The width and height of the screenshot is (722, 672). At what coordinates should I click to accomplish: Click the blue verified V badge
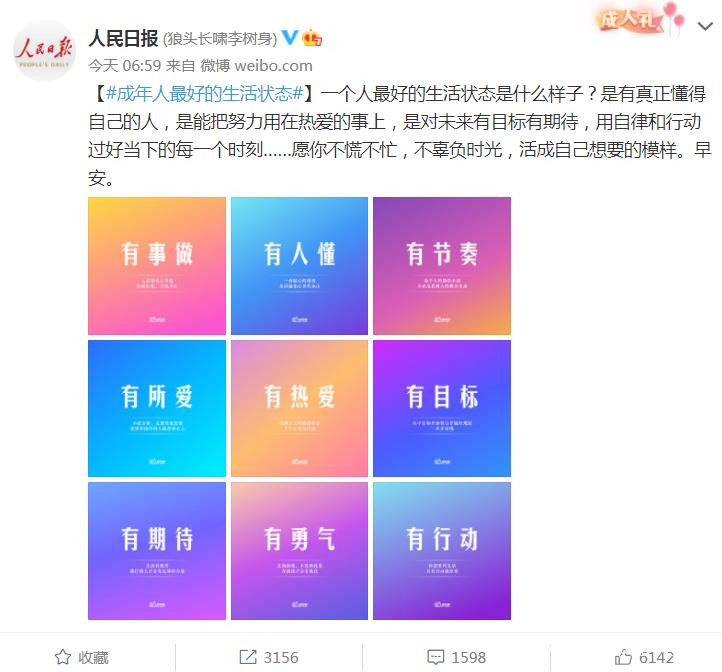(x=290, y=37)
